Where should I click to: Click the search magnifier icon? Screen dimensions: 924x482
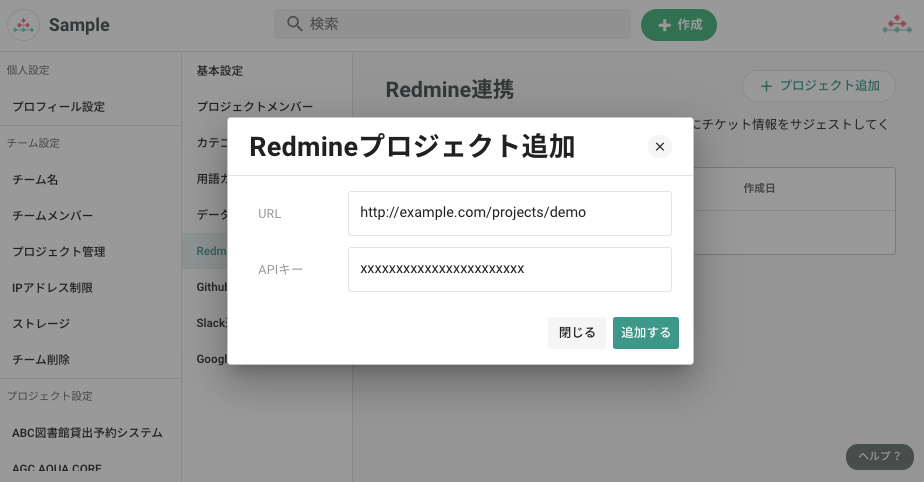[294, 24]
